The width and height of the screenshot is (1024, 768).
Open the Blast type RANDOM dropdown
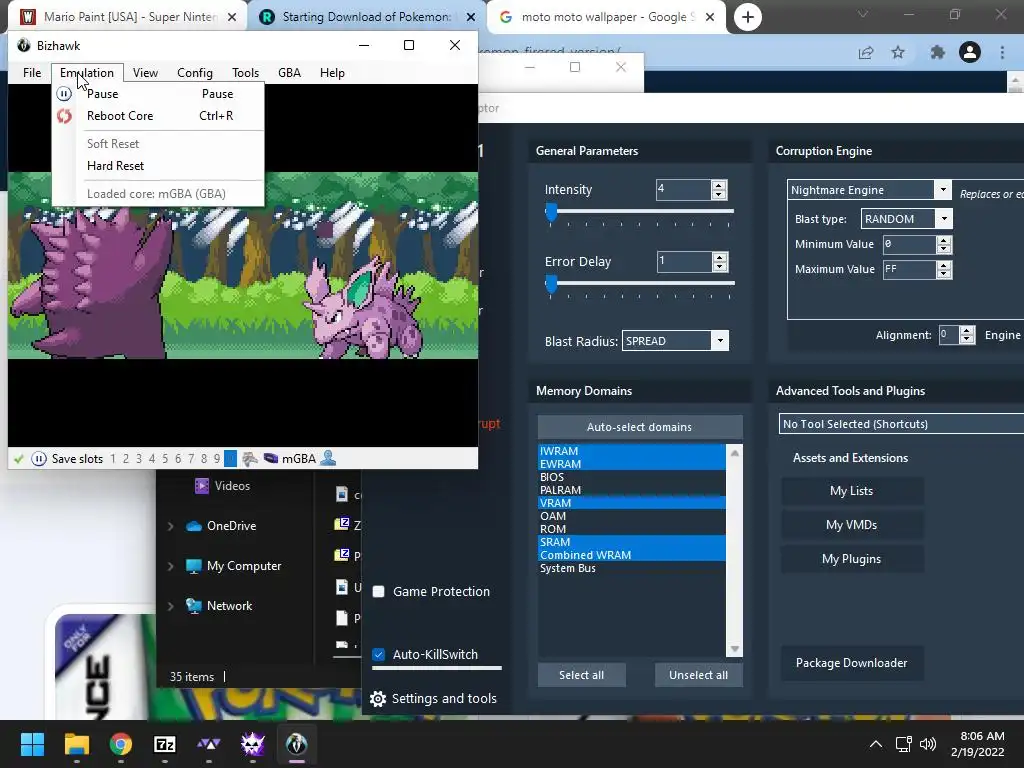[944, 219]
